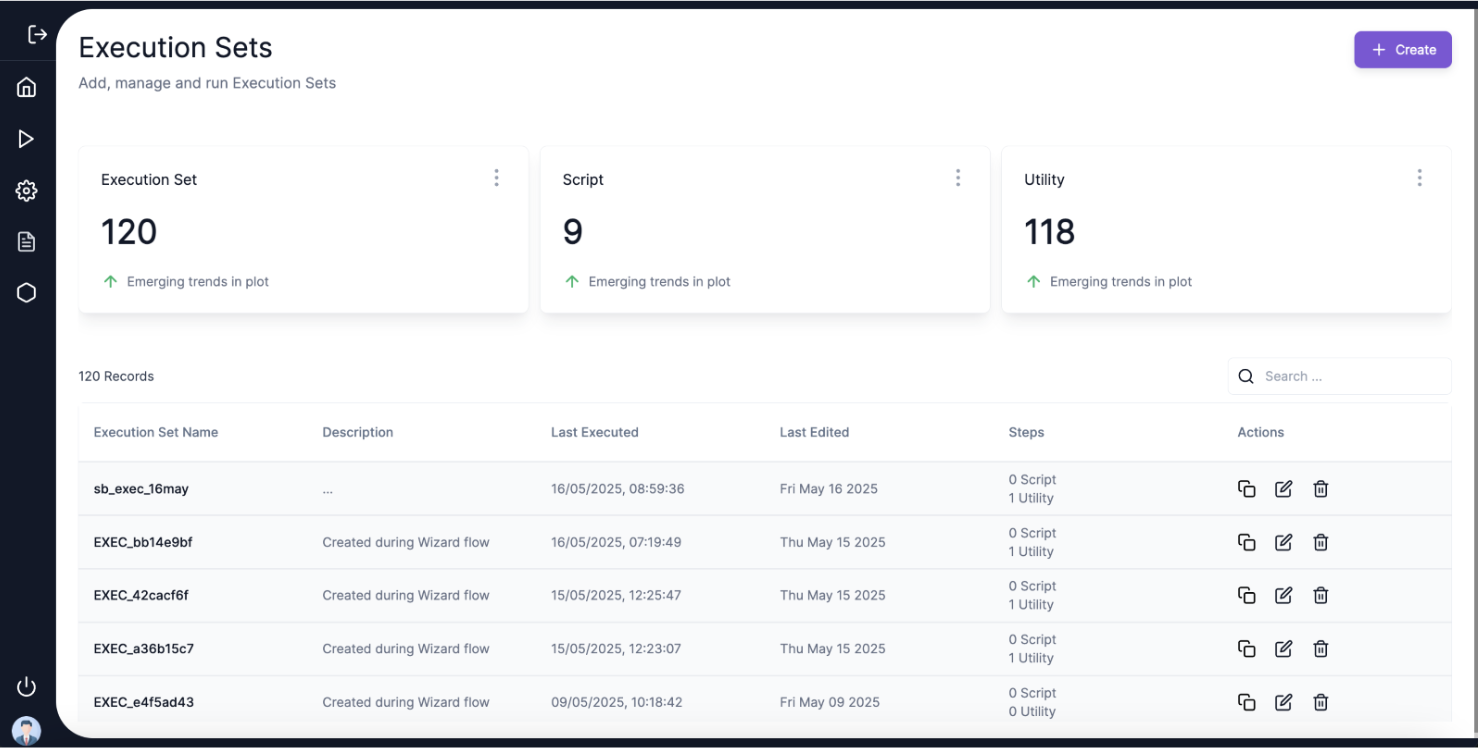Click the hexagon icon in sidebar
Viewport: 1478px width, 748px height.
[27, 293]
